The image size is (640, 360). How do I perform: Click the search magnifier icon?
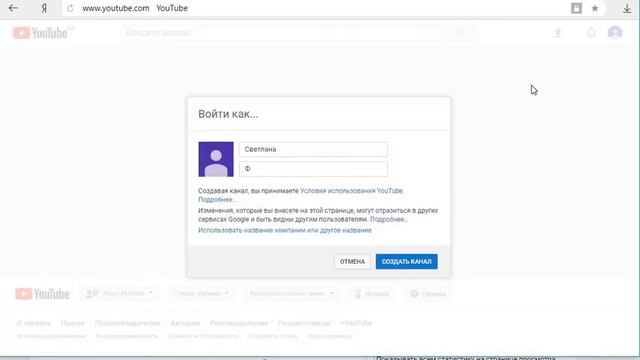pyautogui.click(x=460, y=33)
